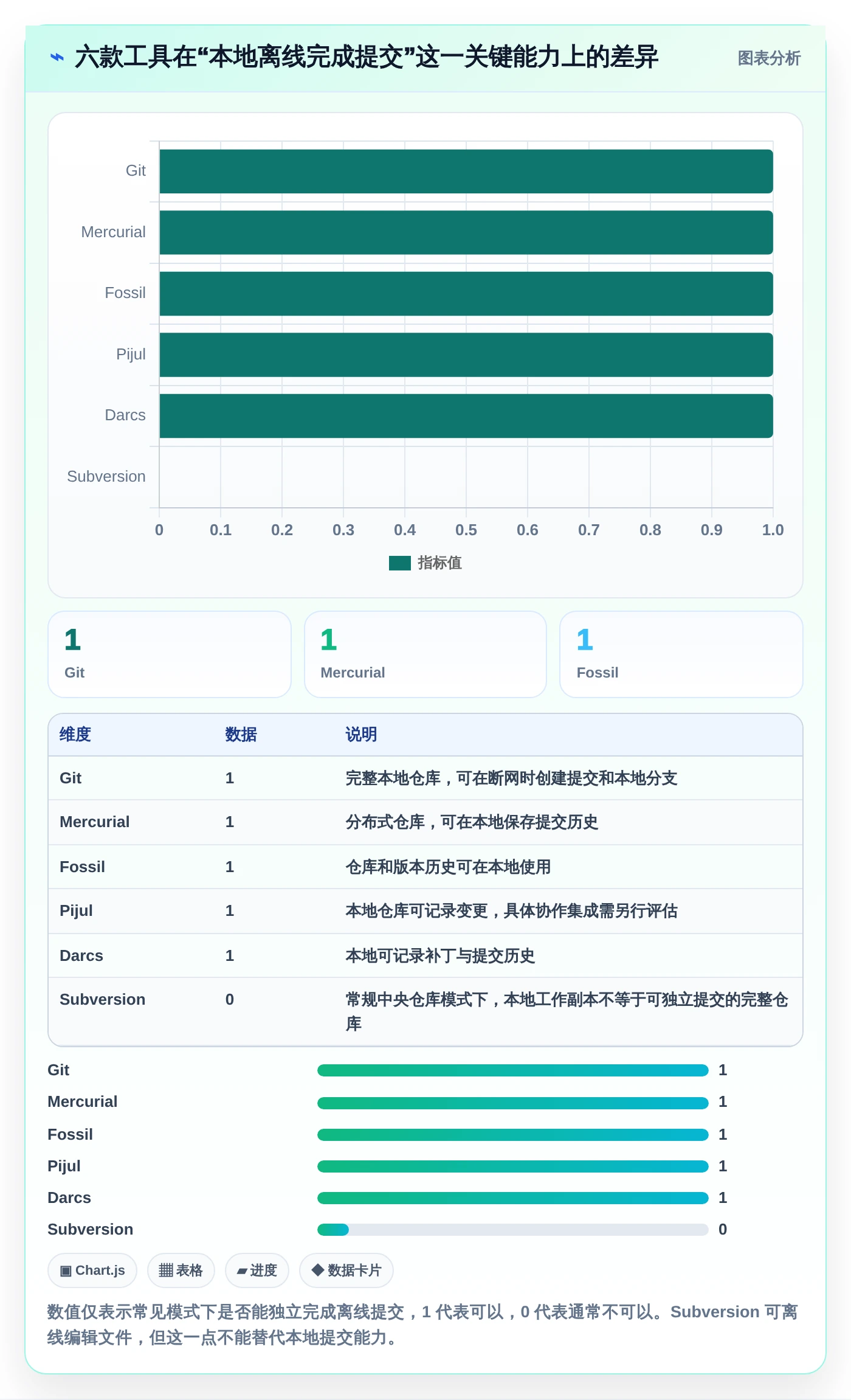Image resolution: width=851 pixels, height=1400 pixels.
Task: Open the Mercurial data card
Action: click(x=425, y=654)
